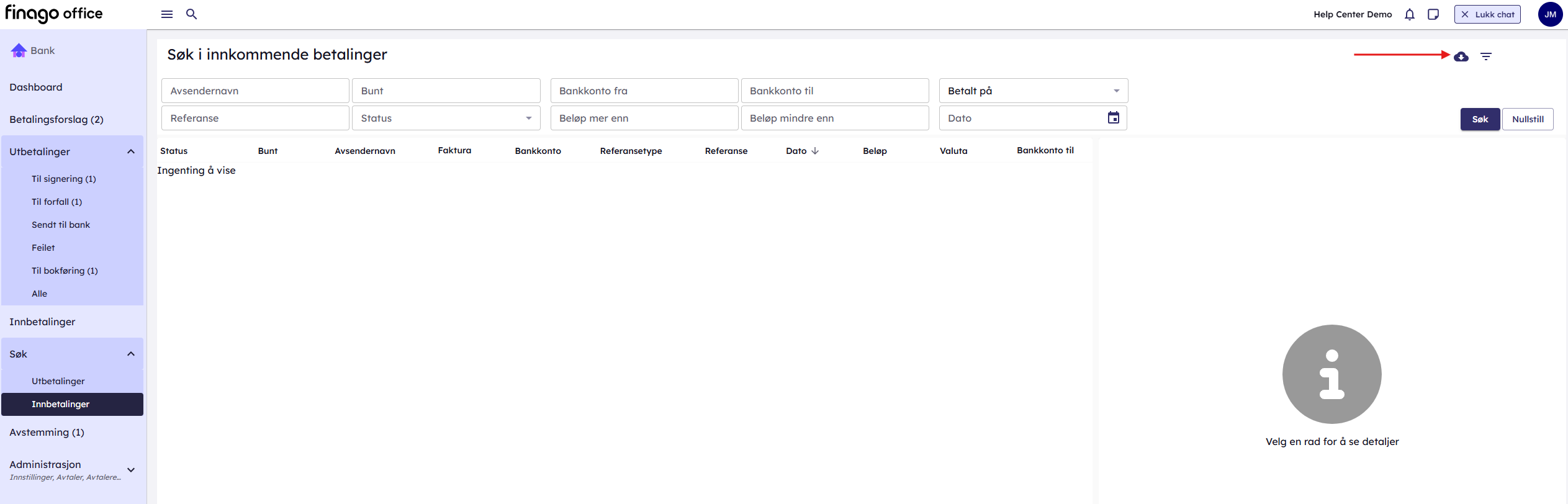
Task: Toggle the filter list icon
Action: [1485, 56]
